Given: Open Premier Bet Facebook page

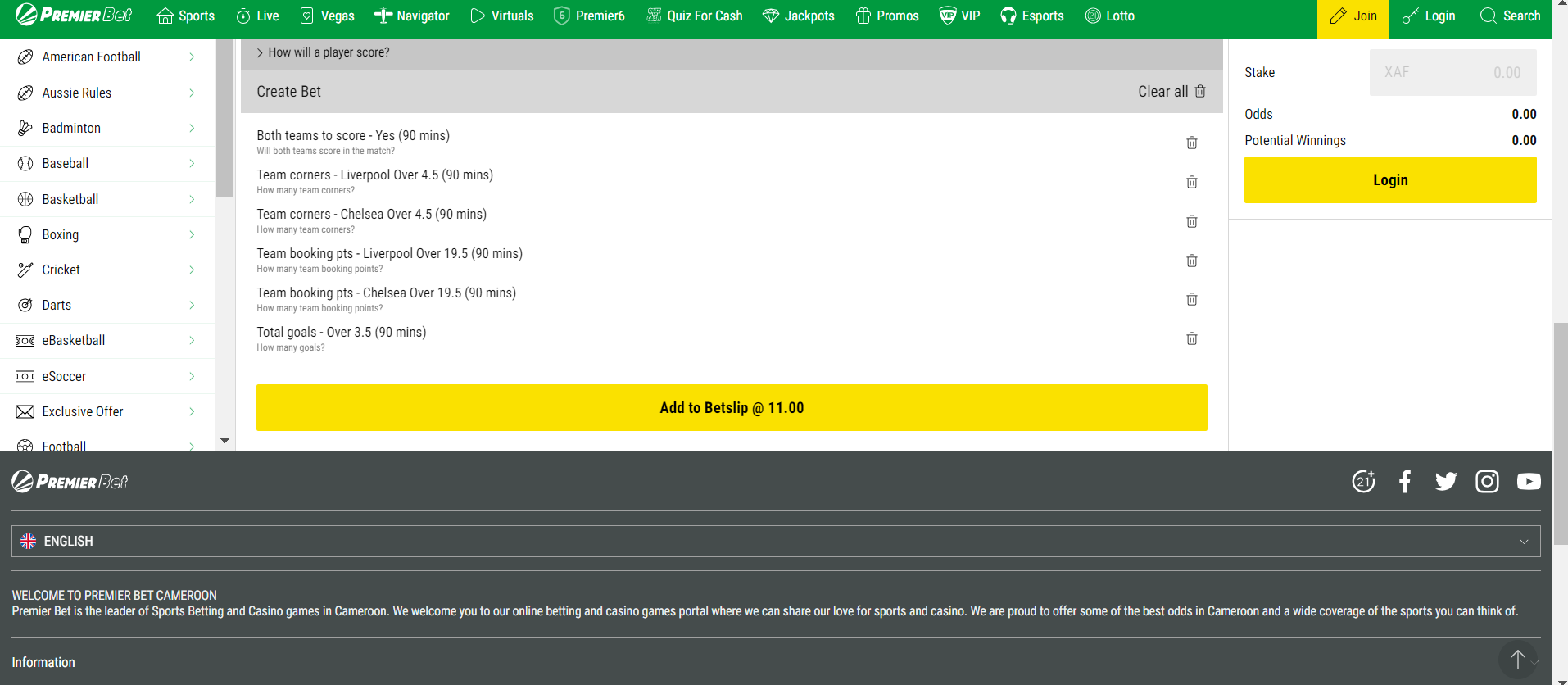Looking at the screenshot, I should 1404,481.
